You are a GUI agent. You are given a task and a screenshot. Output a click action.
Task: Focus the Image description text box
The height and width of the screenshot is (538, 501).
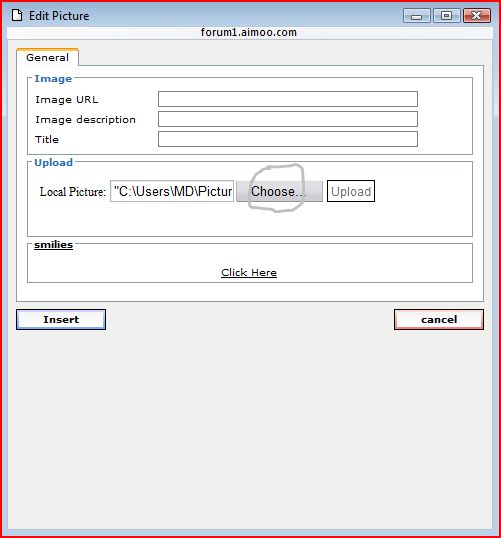288,119
